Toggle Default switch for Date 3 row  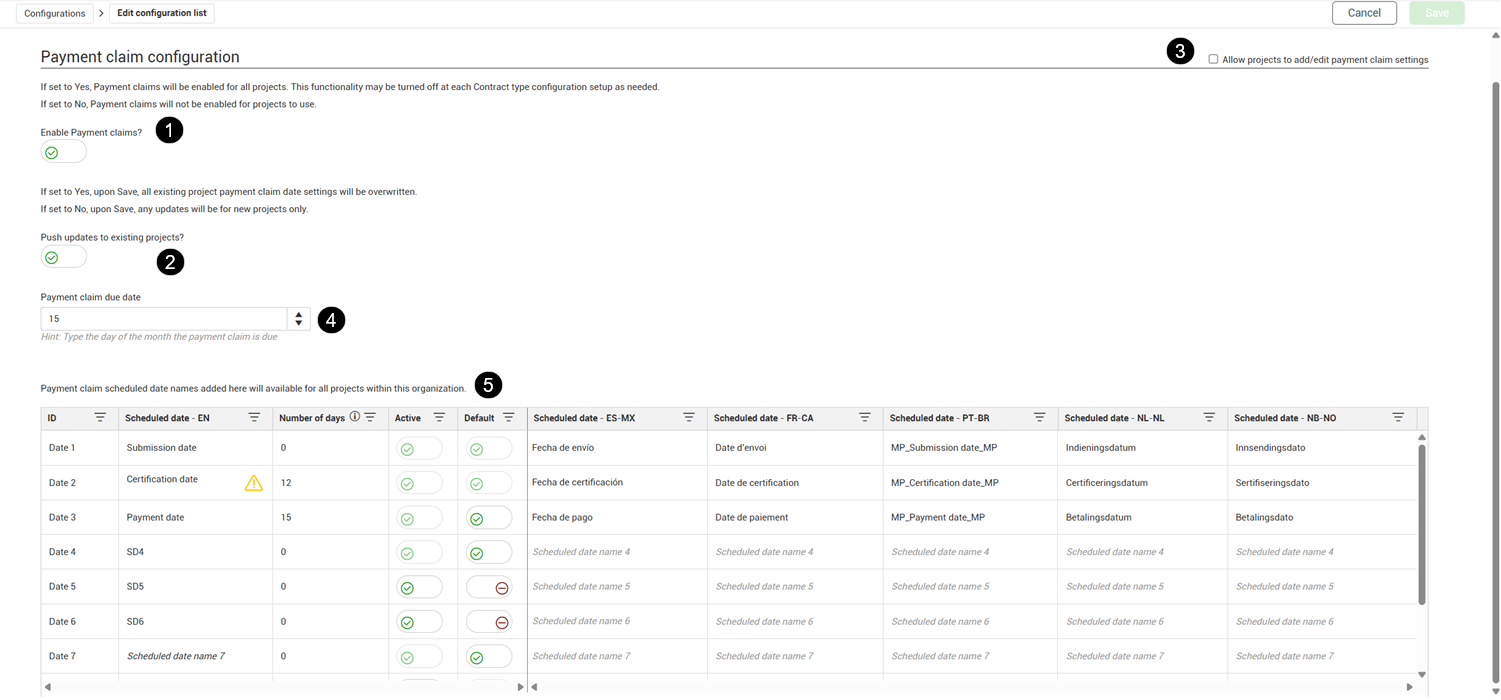coord(489,518)
